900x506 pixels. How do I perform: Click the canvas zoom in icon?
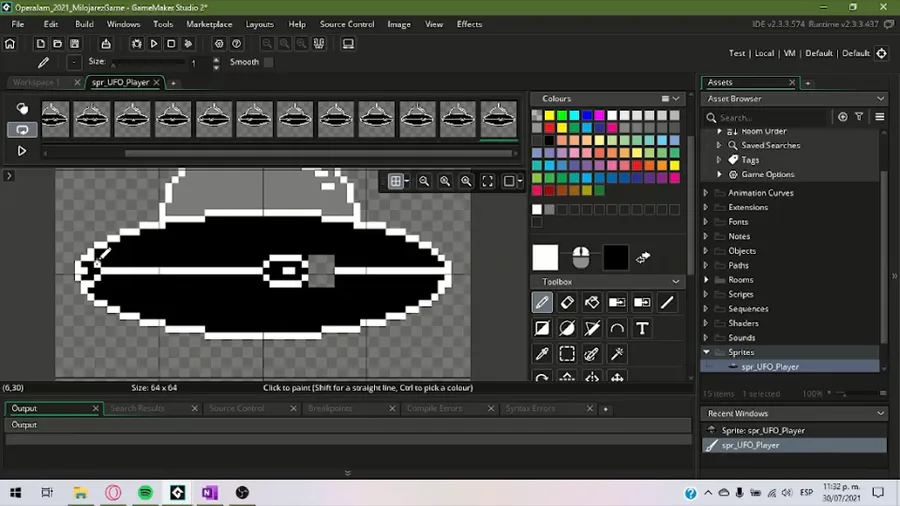click(x=466, y=181)
